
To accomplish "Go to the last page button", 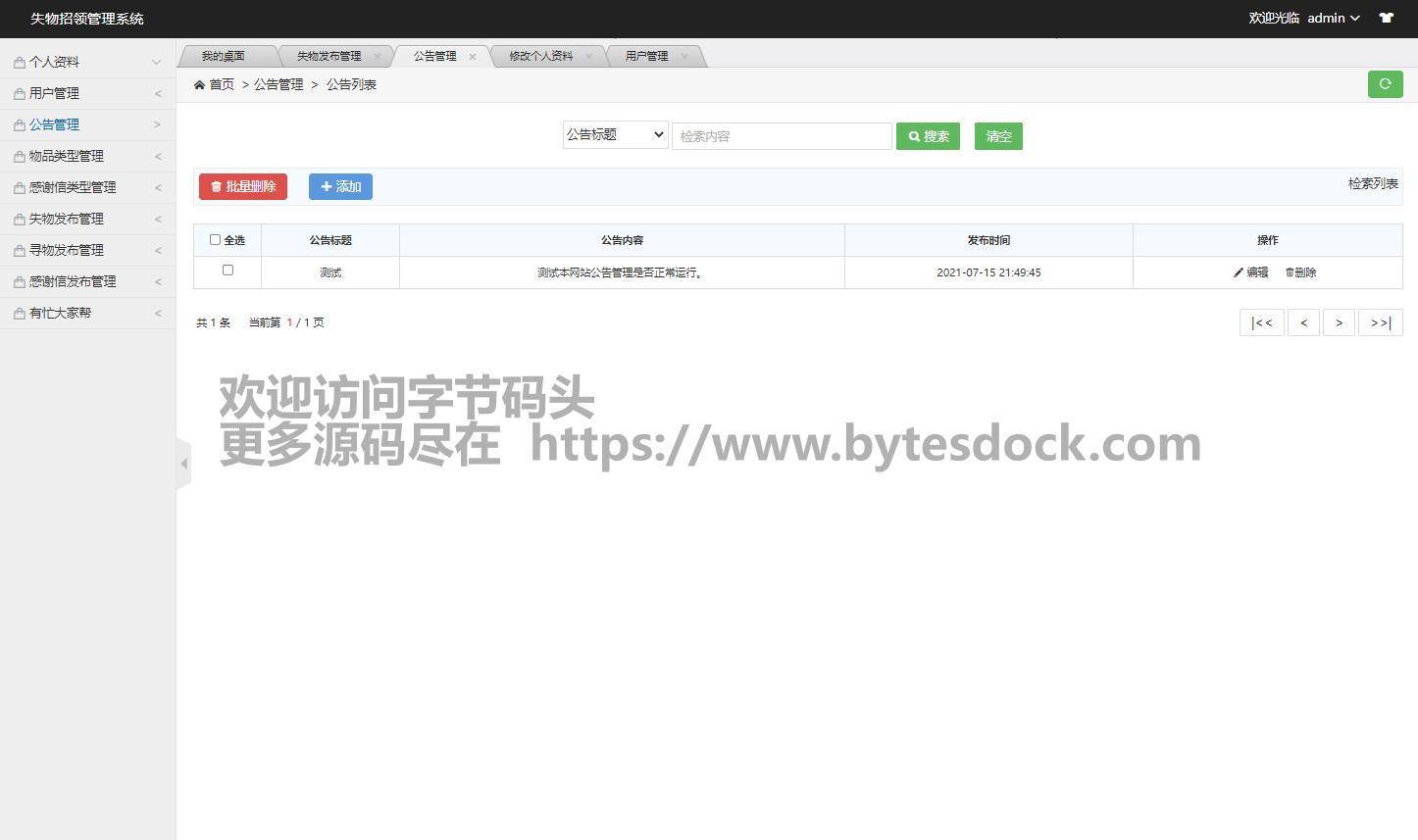I will pyautogui.click(x=1380, y=322).
